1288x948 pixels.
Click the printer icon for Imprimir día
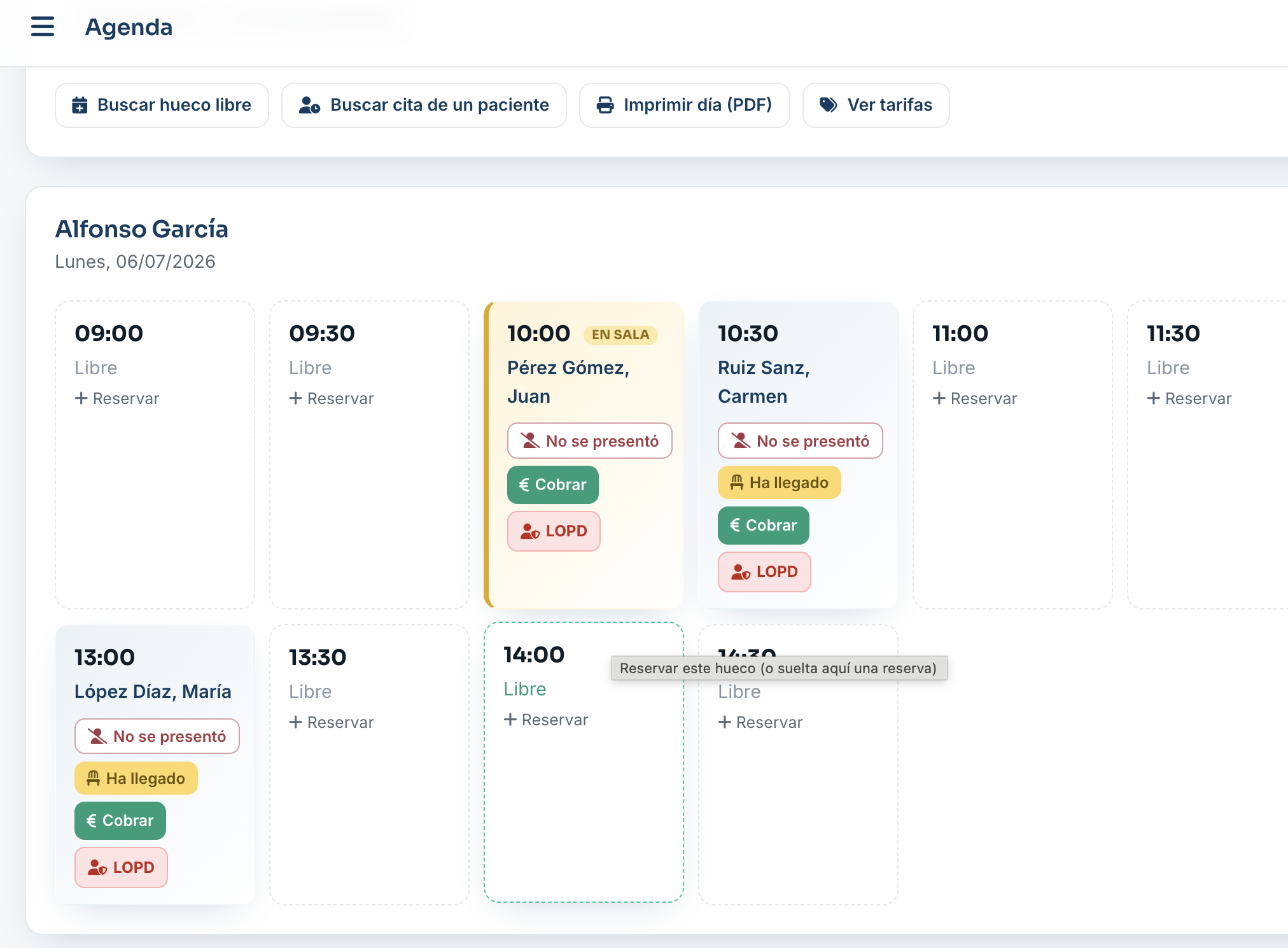(605, 105)
